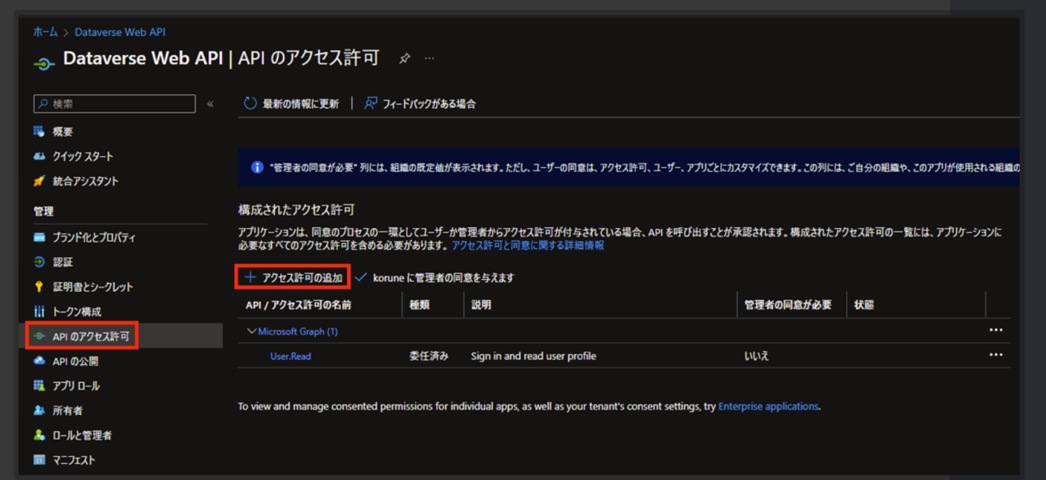Click the 種類 column header
The image size is (1046, 480).
[420, 305]
